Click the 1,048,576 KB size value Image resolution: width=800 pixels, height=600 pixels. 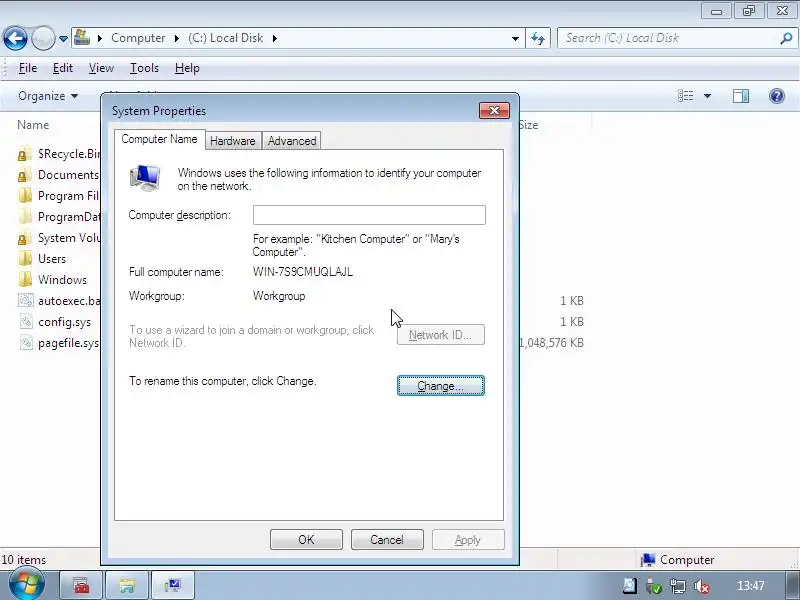pos(552,343)
